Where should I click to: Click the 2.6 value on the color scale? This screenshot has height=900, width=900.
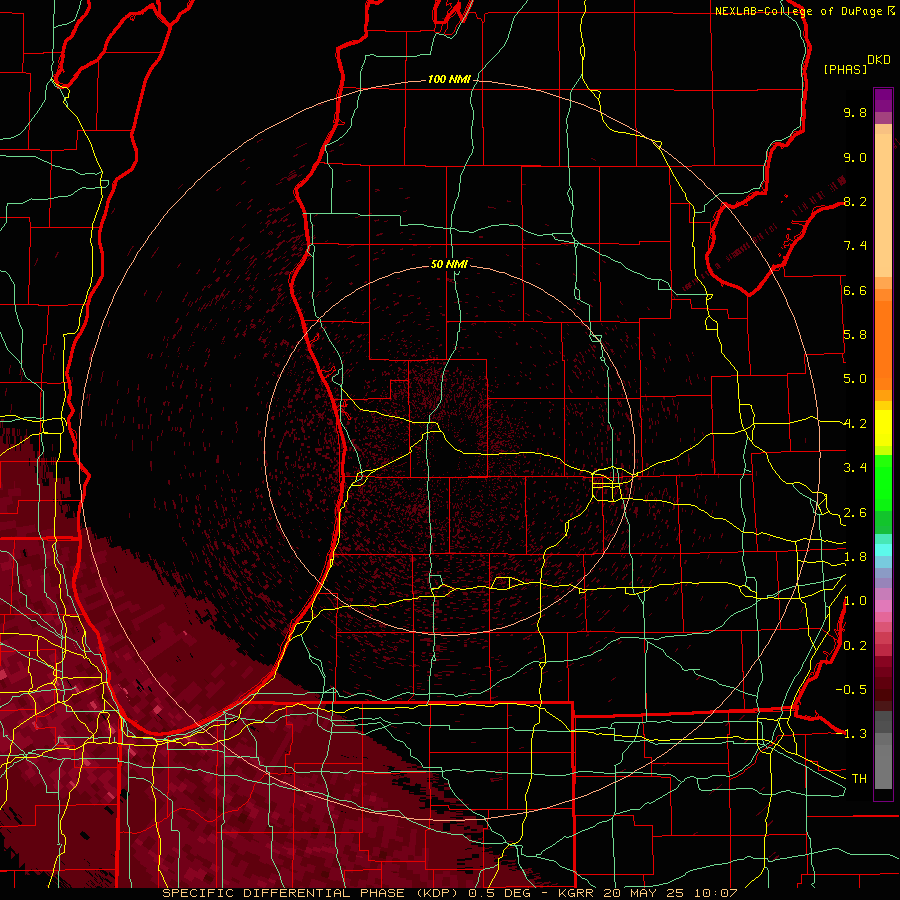855,513
